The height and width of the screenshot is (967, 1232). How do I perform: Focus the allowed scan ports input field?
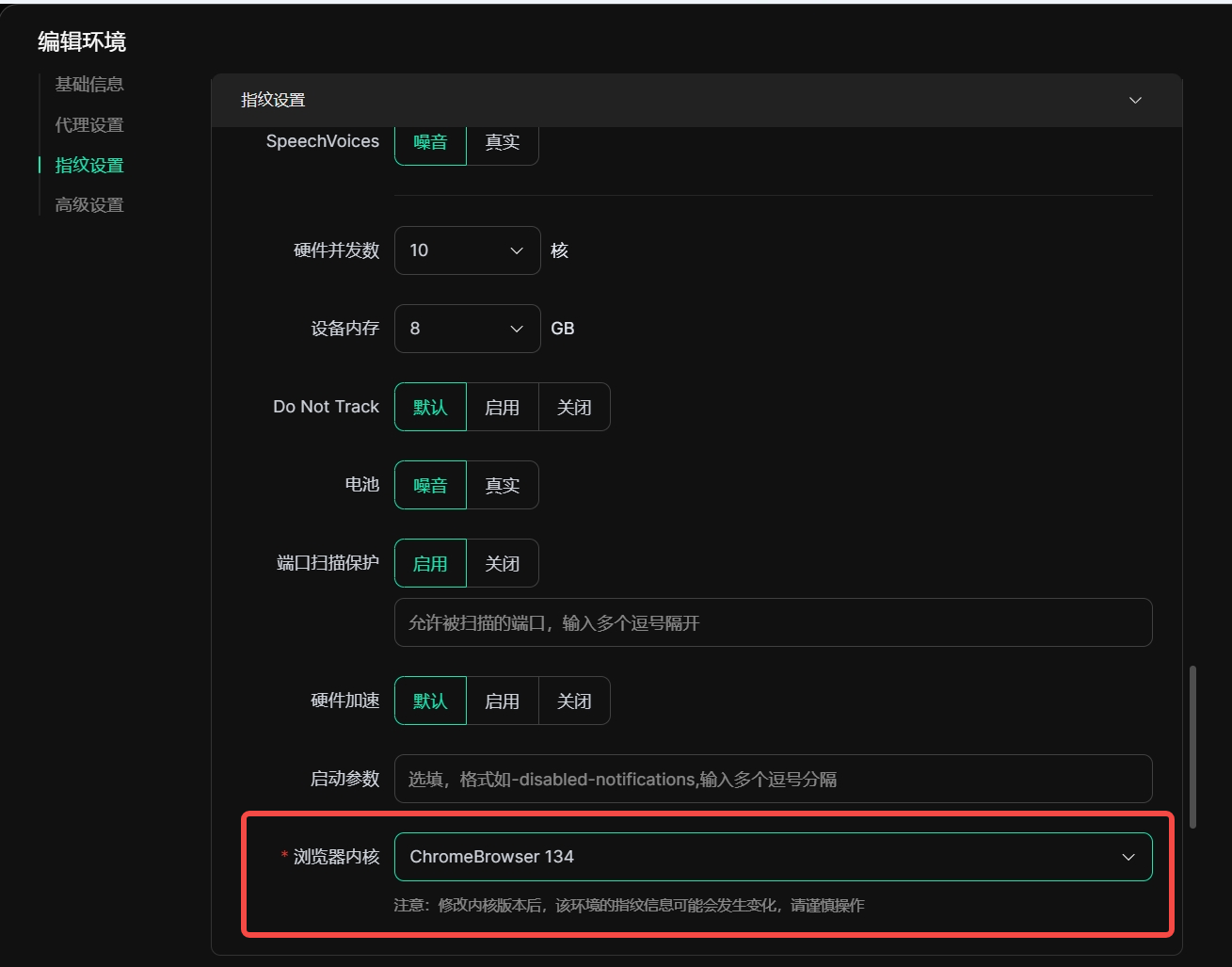coord(774,622)
